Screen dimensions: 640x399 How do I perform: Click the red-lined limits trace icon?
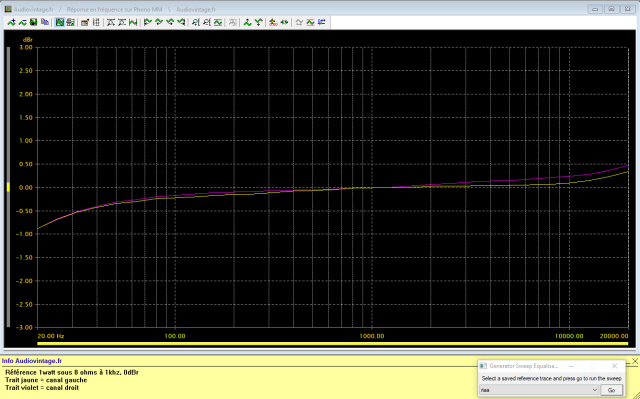pyautogui.click(x=310, y=22)
